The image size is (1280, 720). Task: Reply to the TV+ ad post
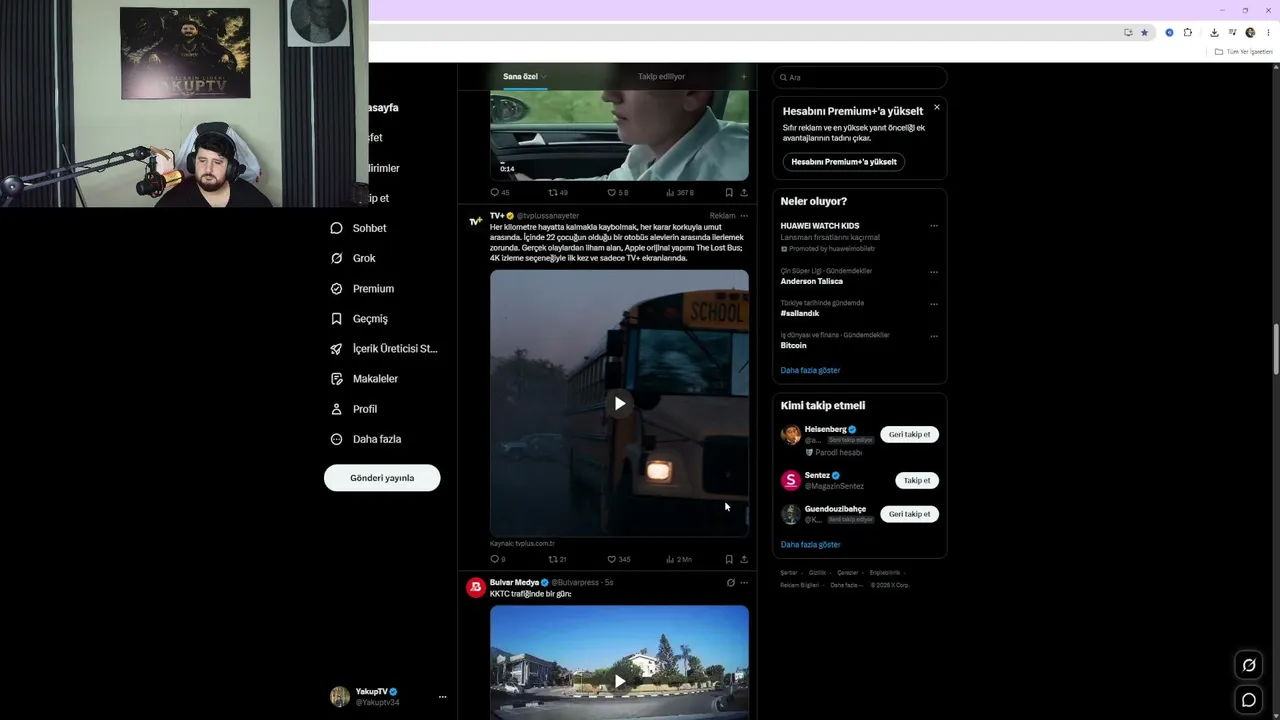click(x=494, y=559)
